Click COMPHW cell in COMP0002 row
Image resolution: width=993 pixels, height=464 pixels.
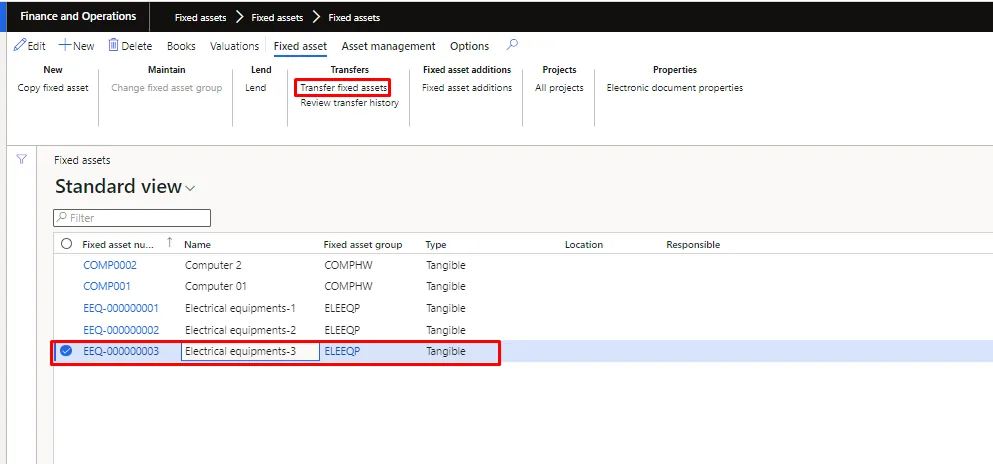tap(346, 265)
